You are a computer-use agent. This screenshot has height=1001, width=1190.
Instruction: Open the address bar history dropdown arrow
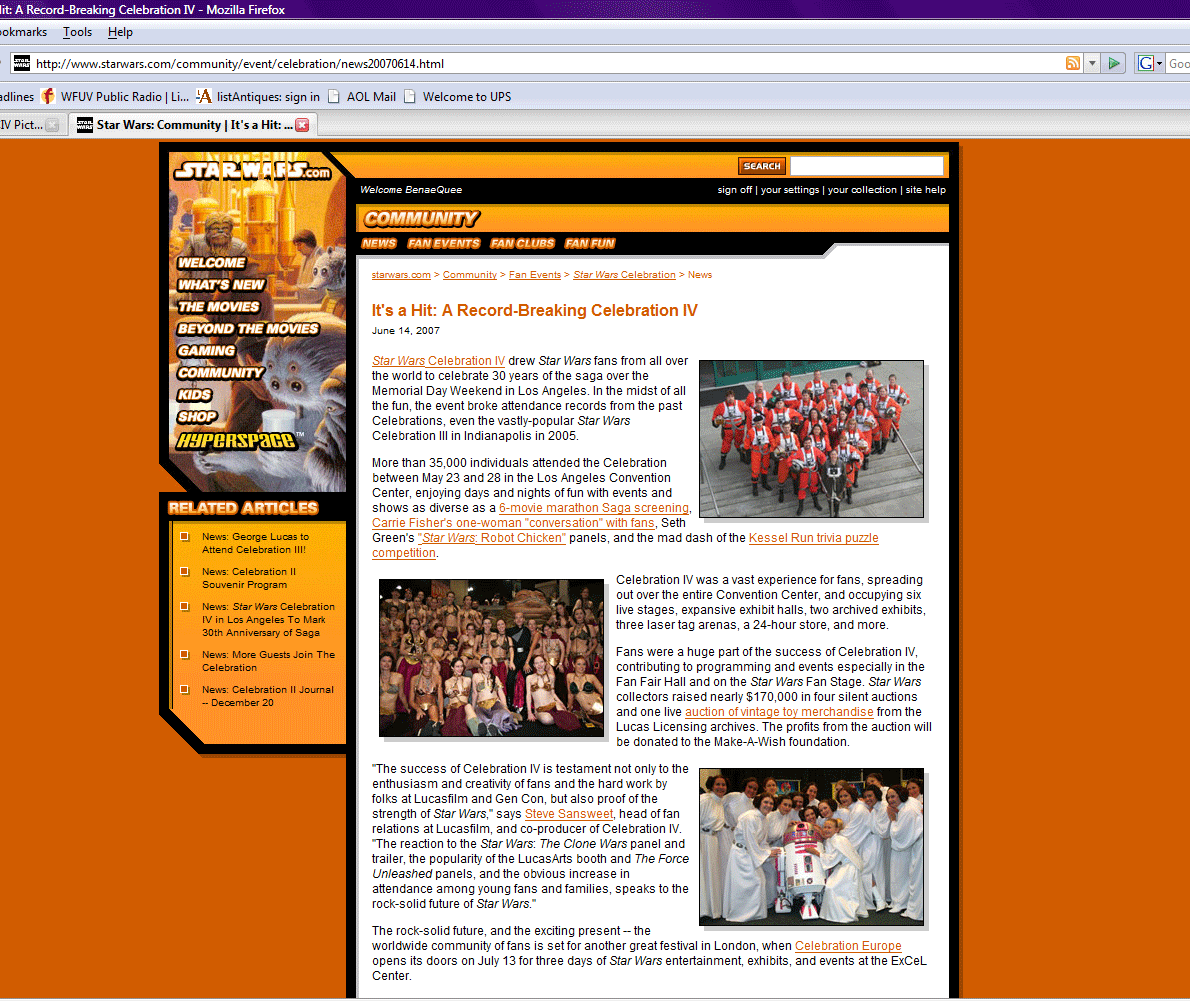[1092, 63]
